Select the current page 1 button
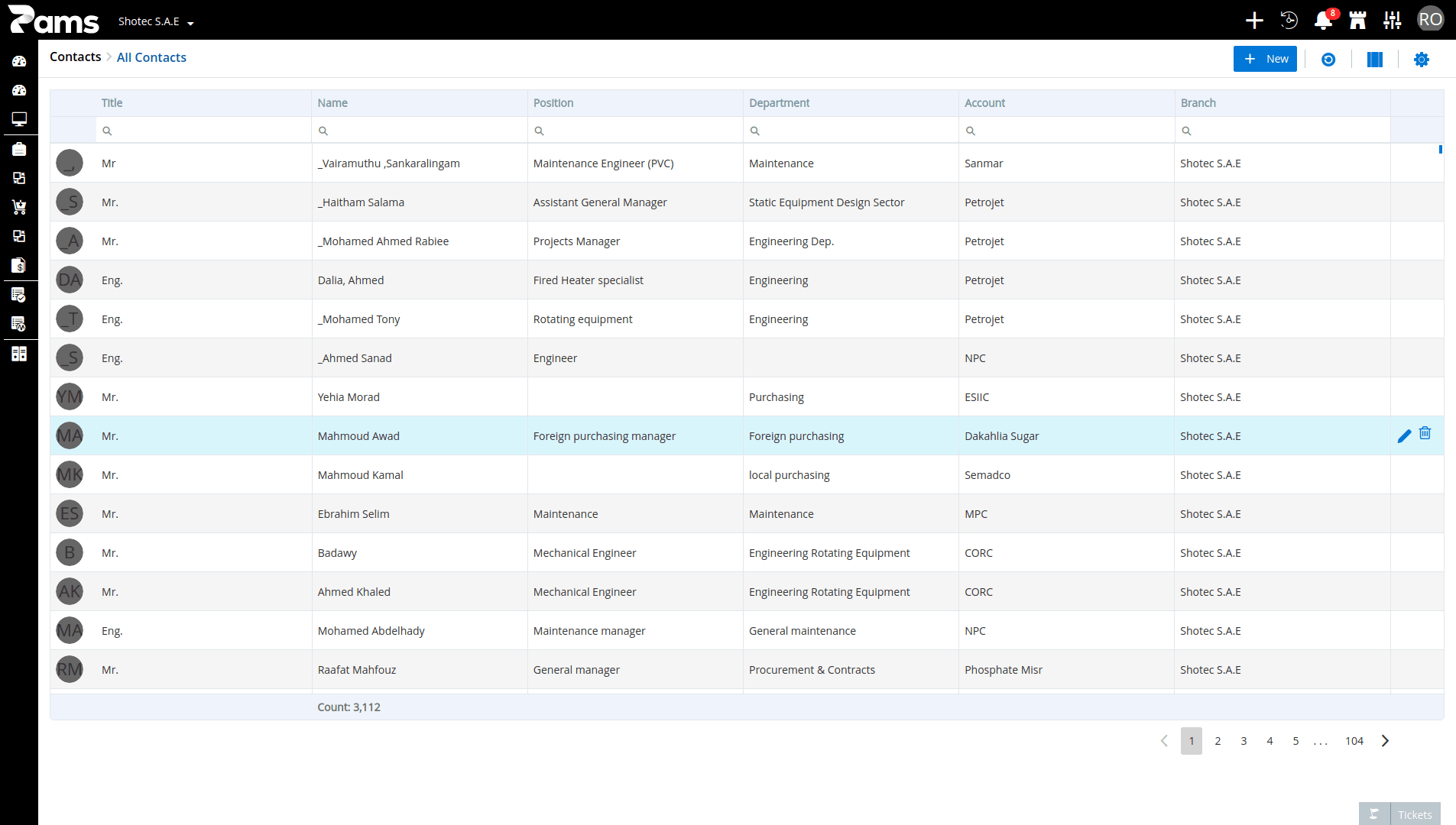This screenshot has height=825, width=1456. 1192,741
